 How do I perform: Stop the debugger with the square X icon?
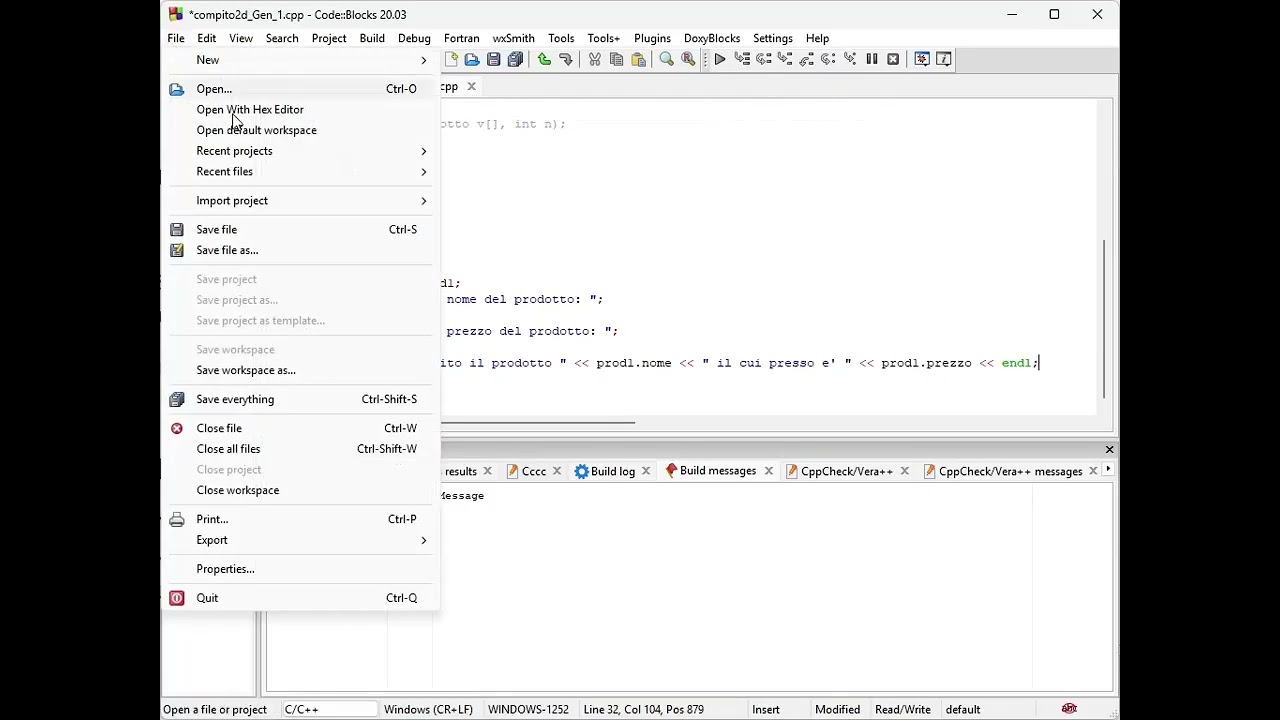click(x=893, y=60)
